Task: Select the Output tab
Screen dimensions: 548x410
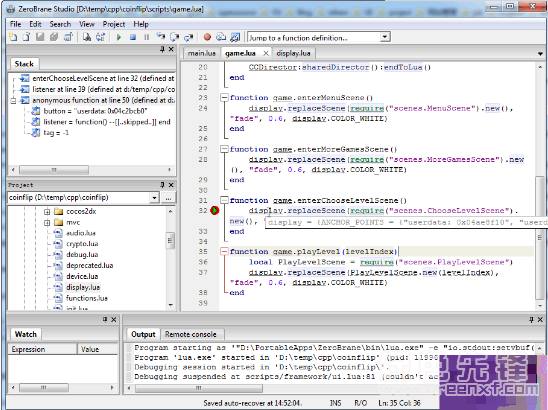Action: point(143,335)
